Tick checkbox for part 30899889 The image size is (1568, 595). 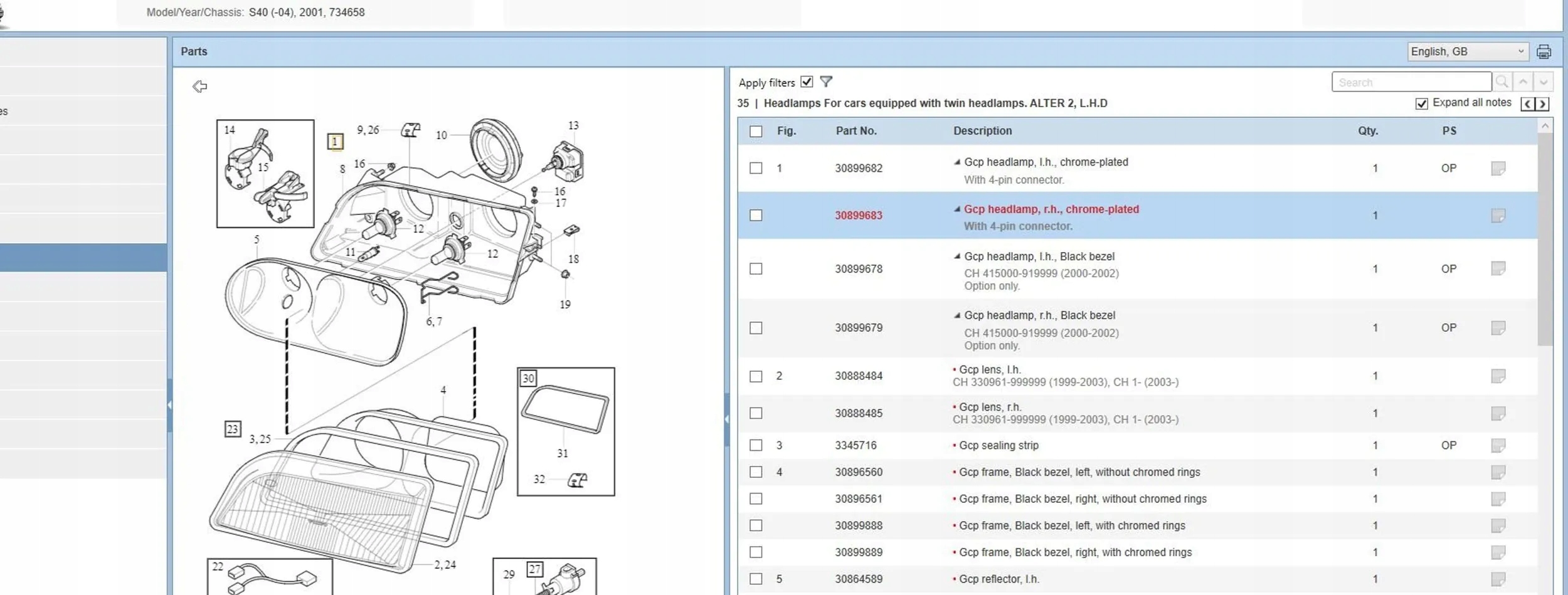(756, 552)
